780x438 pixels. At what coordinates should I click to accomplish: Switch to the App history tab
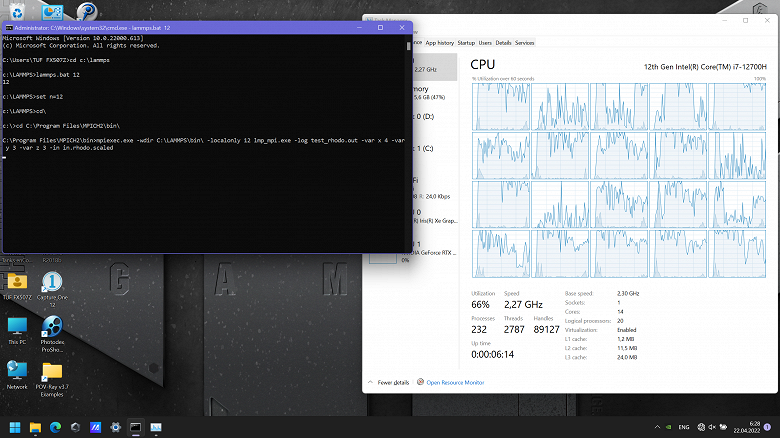coord(439,43)
